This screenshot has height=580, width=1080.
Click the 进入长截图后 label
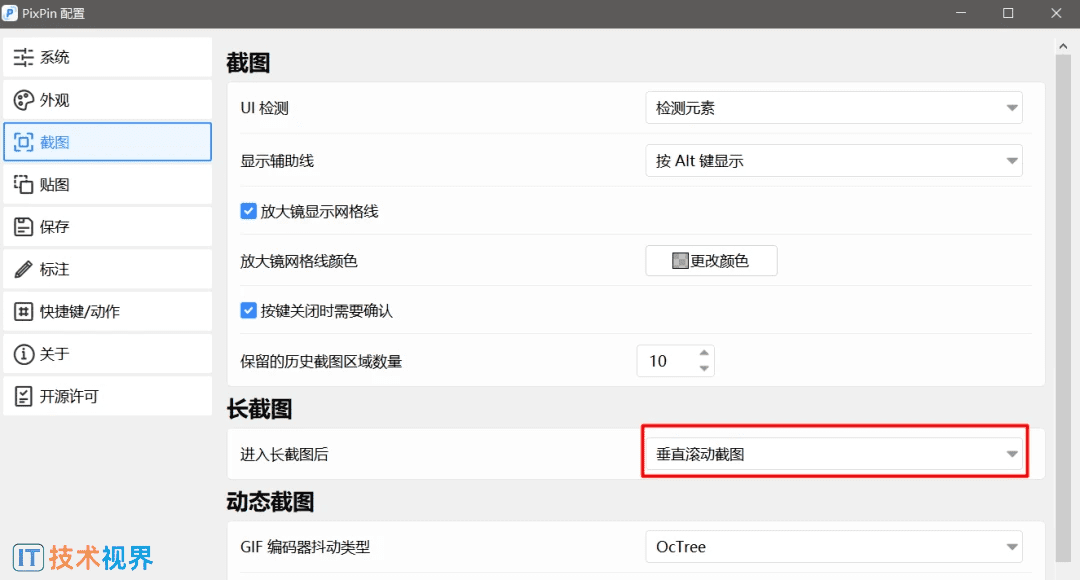coord(284,455)
